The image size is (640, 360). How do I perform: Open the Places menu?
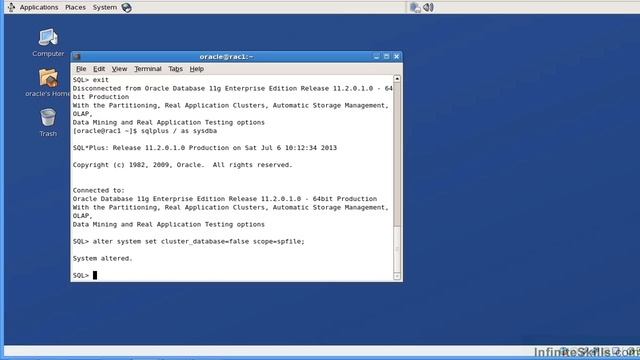coord(76,7)
